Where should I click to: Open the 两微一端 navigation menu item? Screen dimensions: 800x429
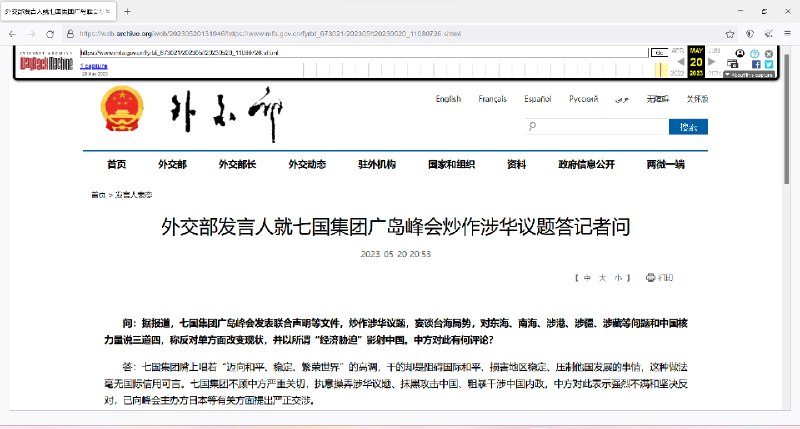coord(666,164)
